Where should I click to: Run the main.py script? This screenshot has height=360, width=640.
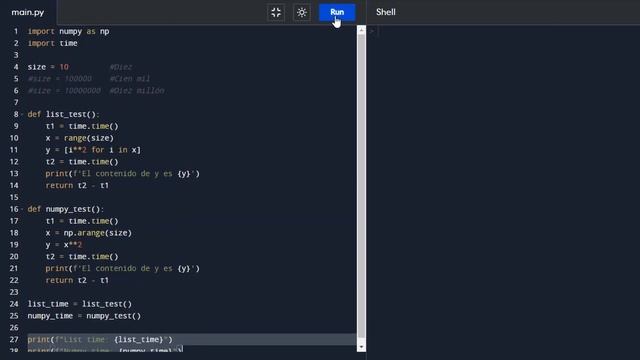(337, 12)
